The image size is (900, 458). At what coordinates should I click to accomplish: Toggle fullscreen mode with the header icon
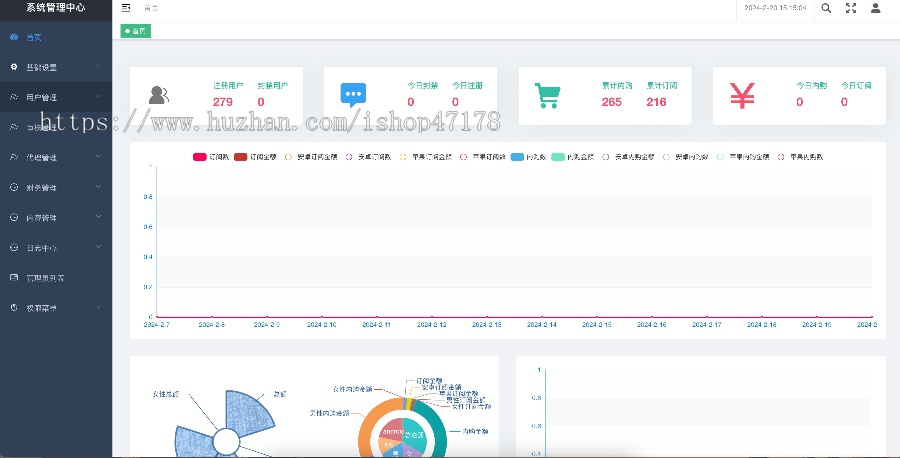pos(851,8)
